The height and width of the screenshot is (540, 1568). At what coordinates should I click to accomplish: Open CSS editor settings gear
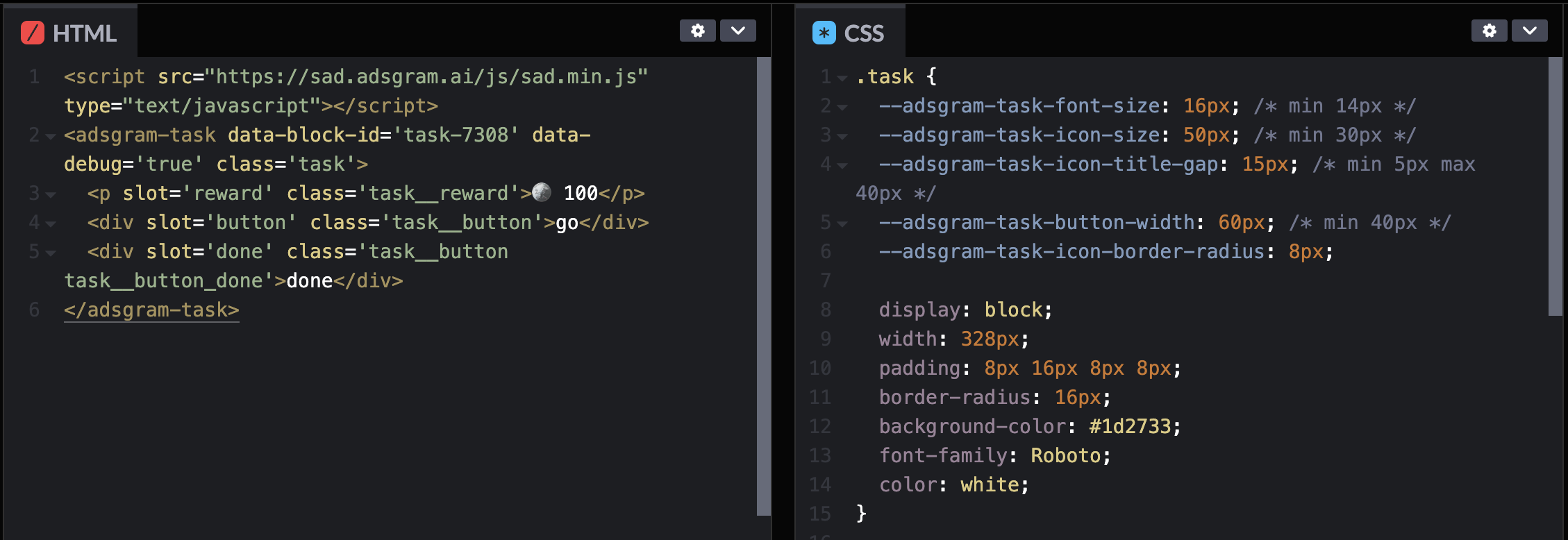[1489, 31]
